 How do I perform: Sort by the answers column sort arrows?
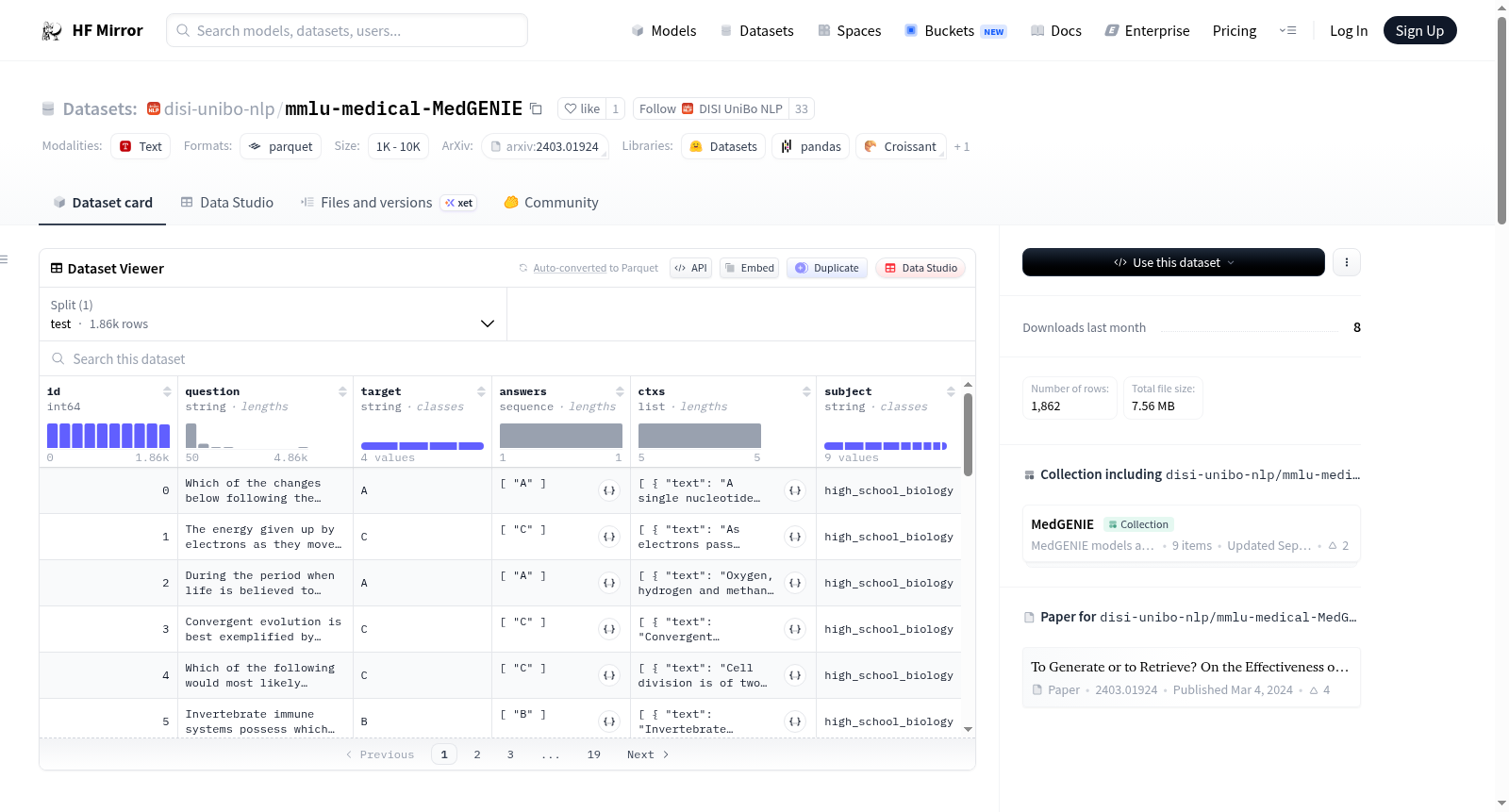coord(620,391)
